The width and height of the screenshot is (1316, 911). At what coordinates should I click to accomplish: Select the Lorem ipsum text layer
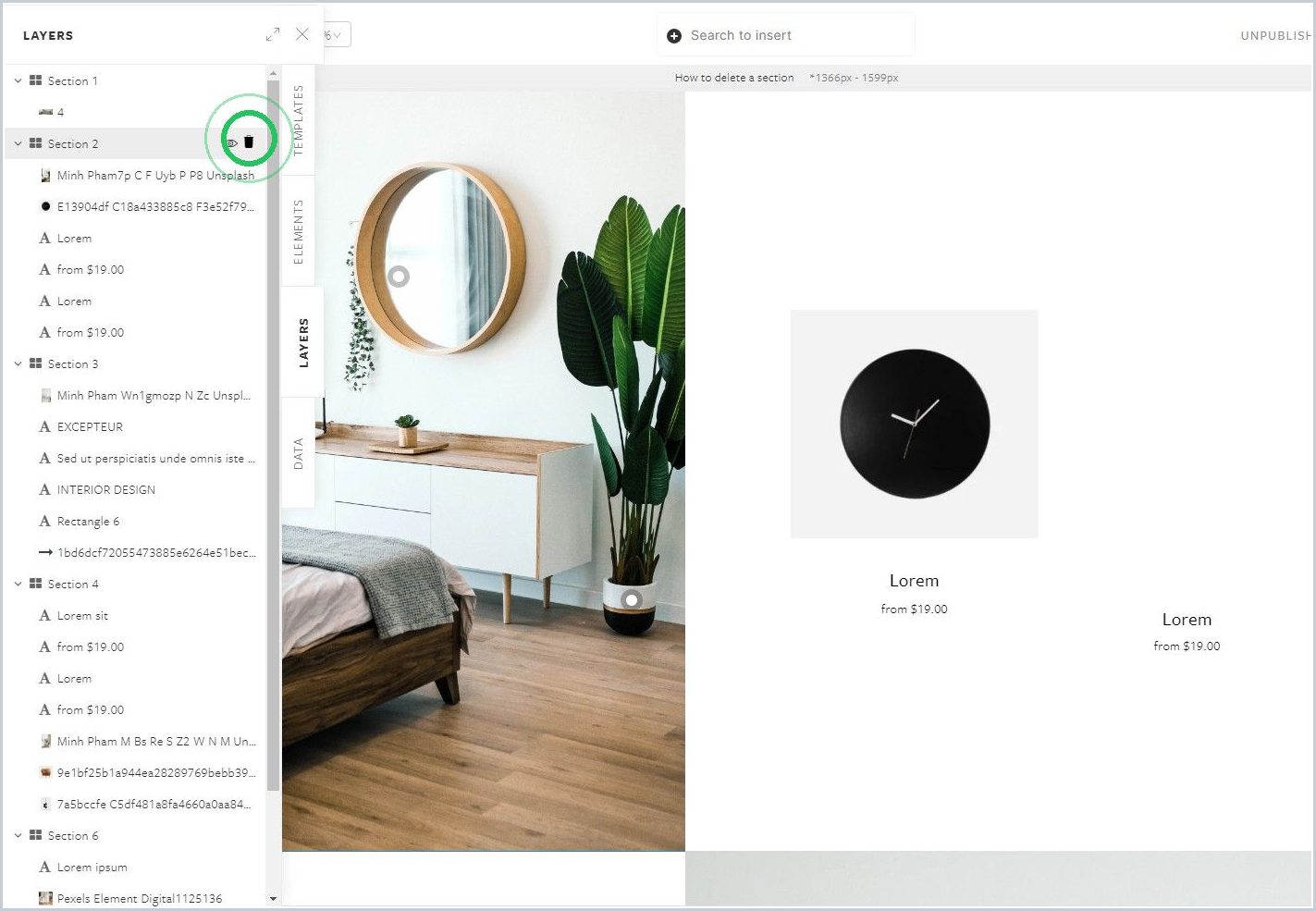tap(134, 867)
